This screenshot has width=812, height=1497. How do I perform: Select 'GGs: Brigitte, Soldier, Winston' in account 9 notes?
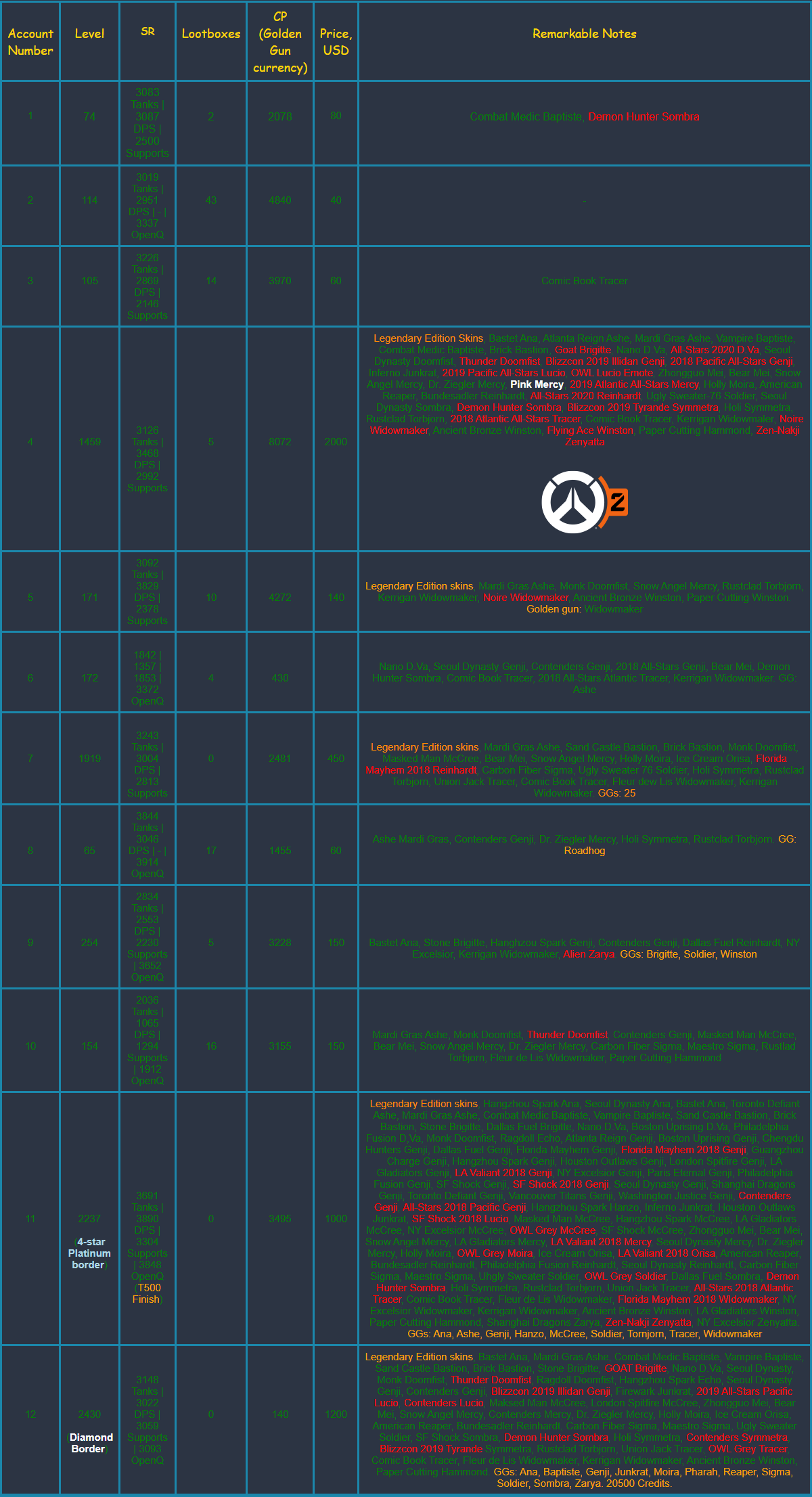[688, 954]
